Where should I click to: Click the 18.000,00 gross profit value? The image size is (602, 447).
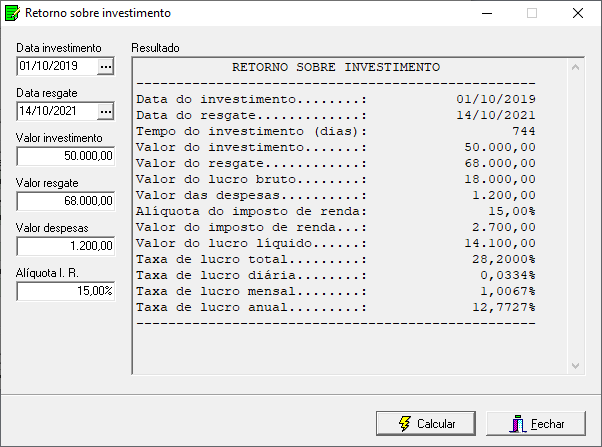(x=500, y=179)
